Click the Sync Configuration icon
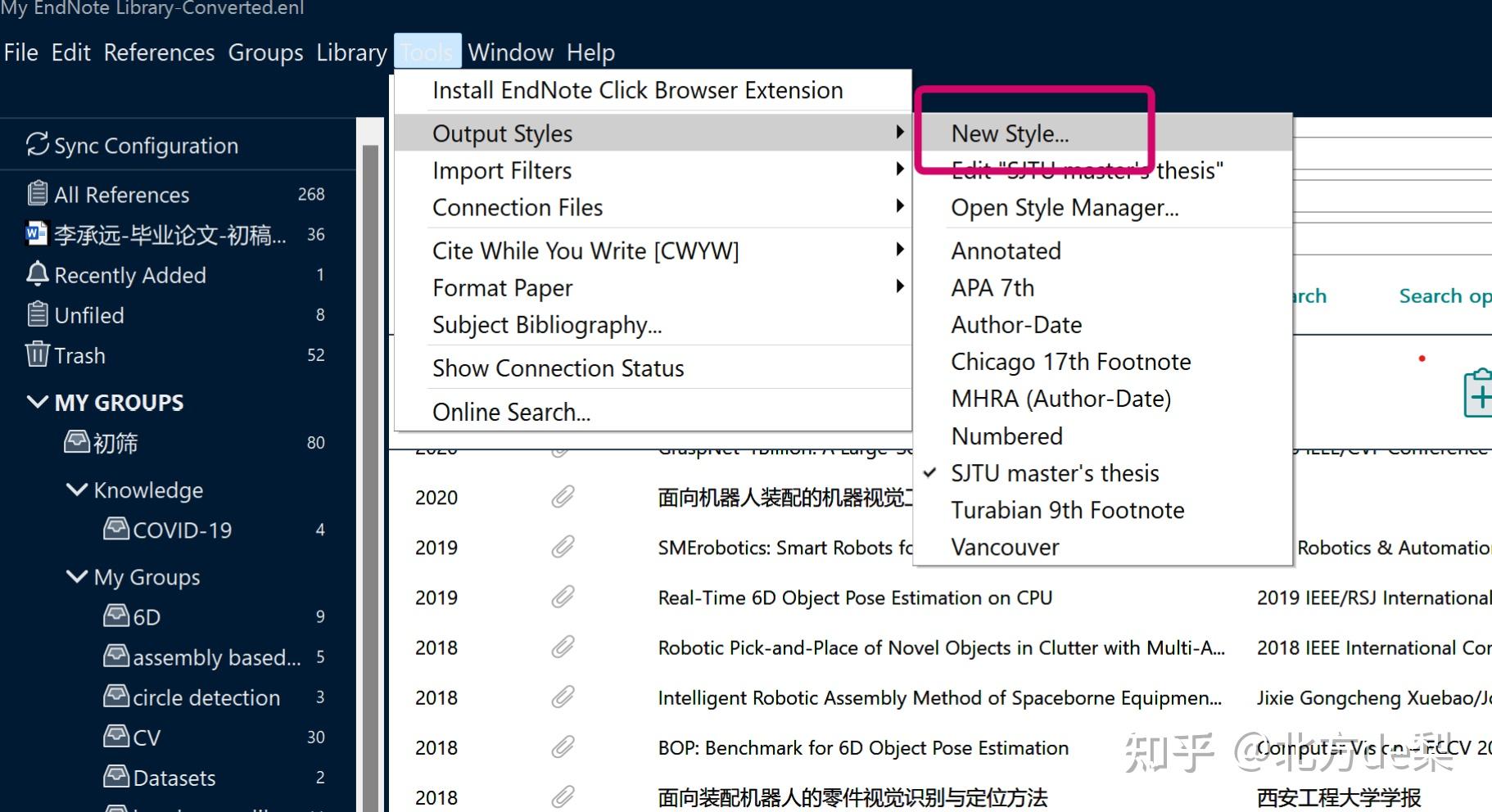The image size is (1492, 812). coord(37,144)
